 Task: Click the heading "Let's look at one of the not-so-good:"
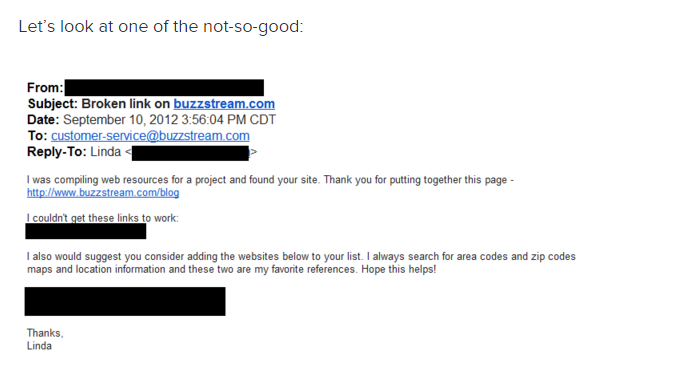161,27
